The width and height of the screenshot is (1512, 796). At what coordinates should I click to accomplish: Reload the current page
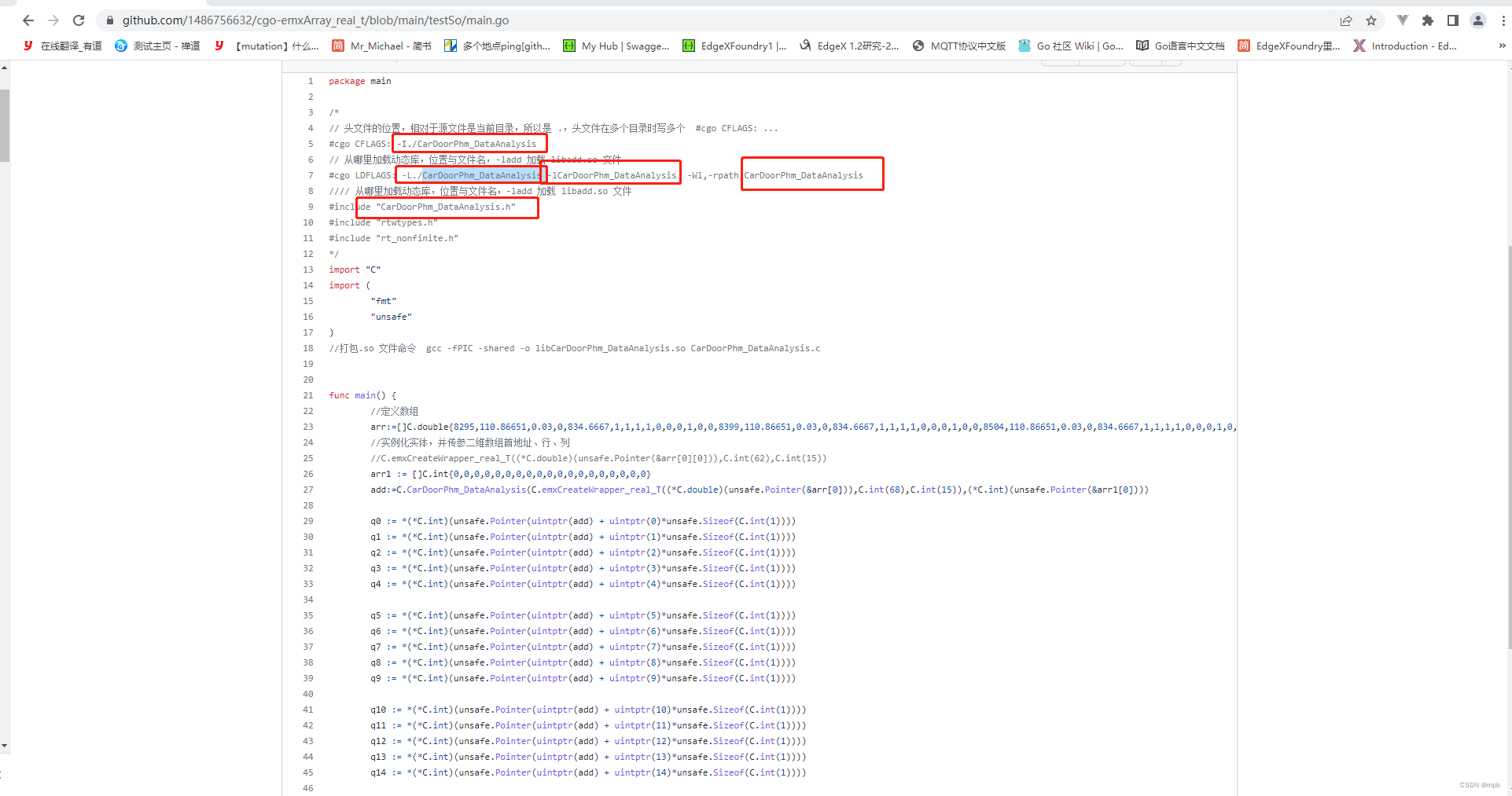(78, 20)
